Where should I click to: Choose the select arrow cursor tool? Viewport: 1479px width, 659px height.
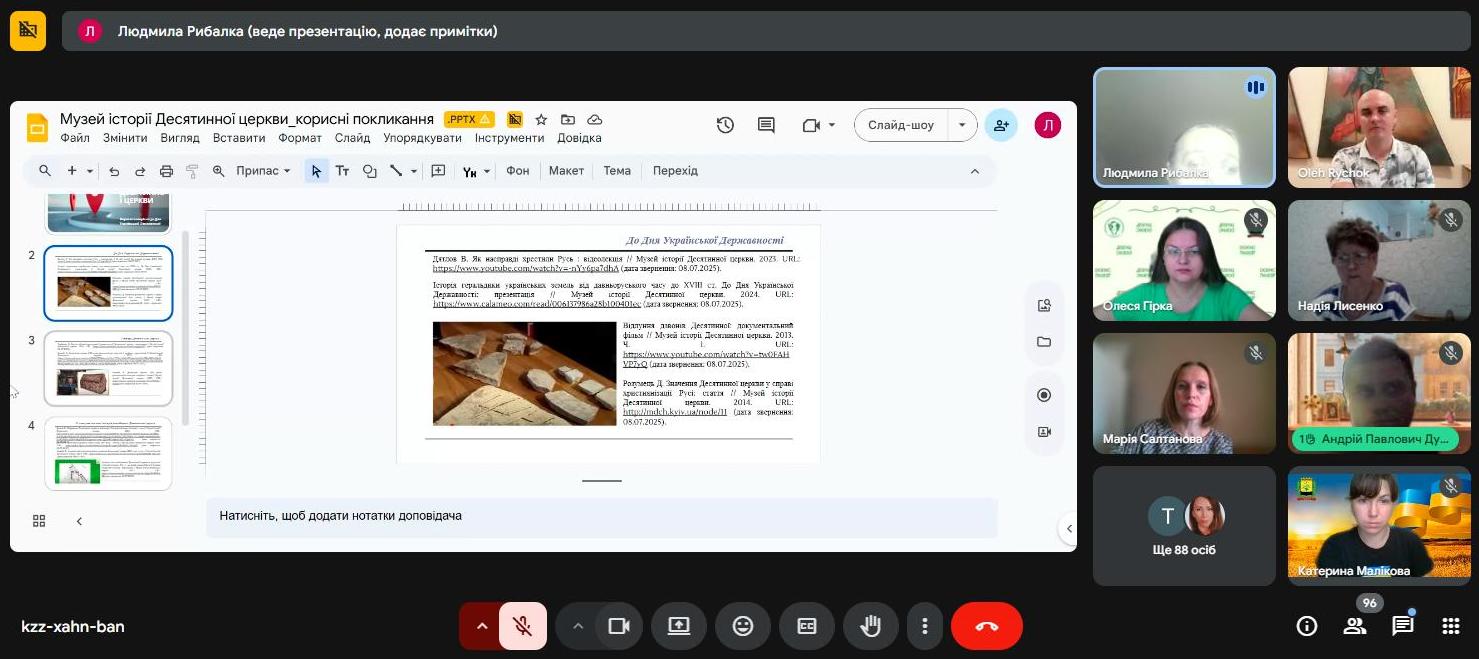click(x=316, y=171)
